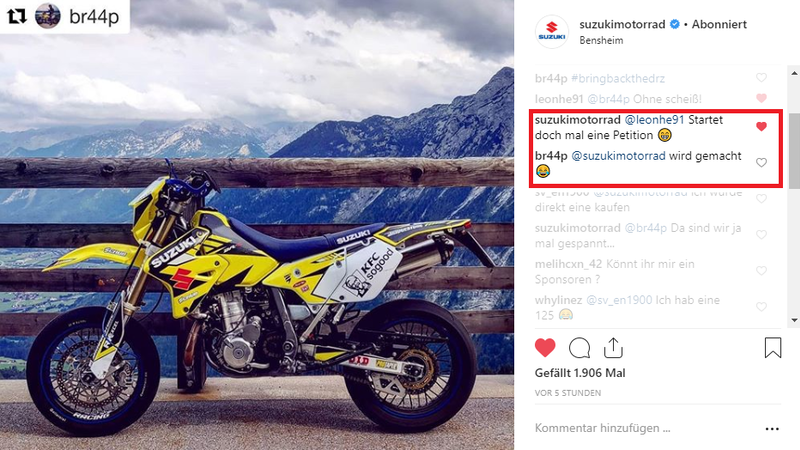Click the red heart like icon below comments
The height and width of the screenshot is (450, 800).
545,348
